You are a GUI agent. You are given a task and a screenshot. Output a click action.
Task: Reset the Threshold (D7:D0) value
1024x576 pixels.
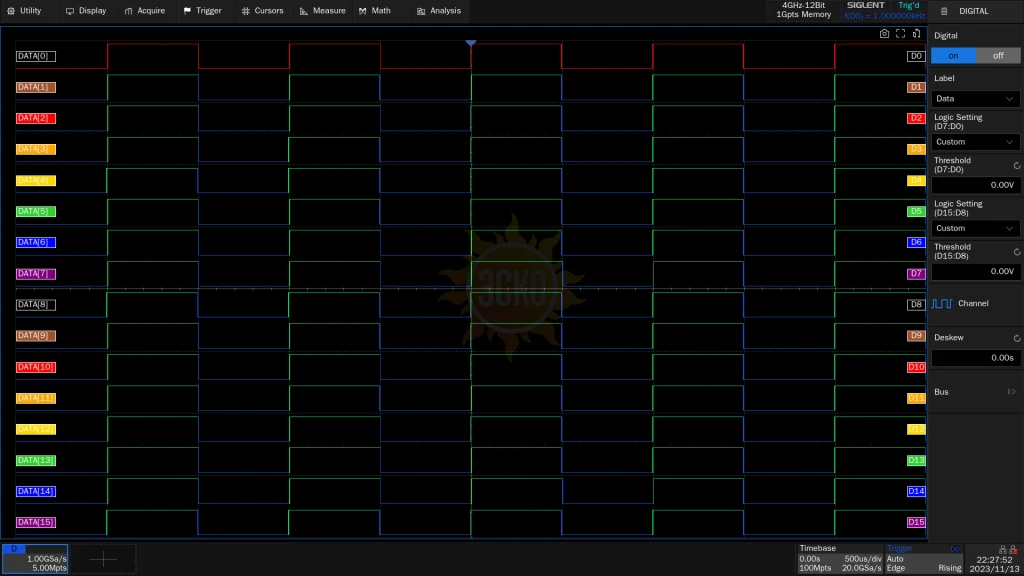[1017, 166]
